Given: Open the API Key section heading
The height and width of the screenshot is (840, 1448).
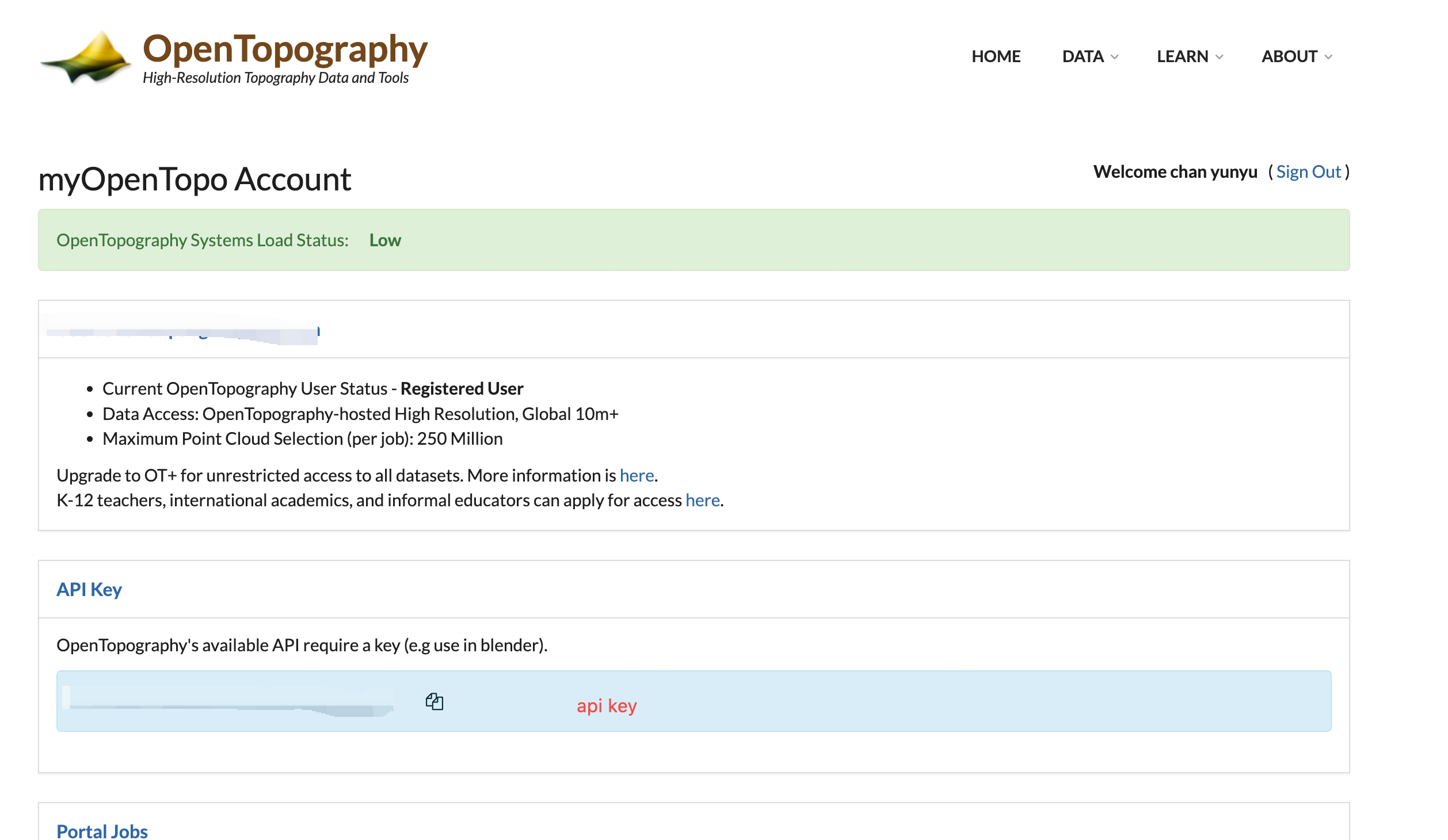Looking at the screenshot, I should pos(89,589).
